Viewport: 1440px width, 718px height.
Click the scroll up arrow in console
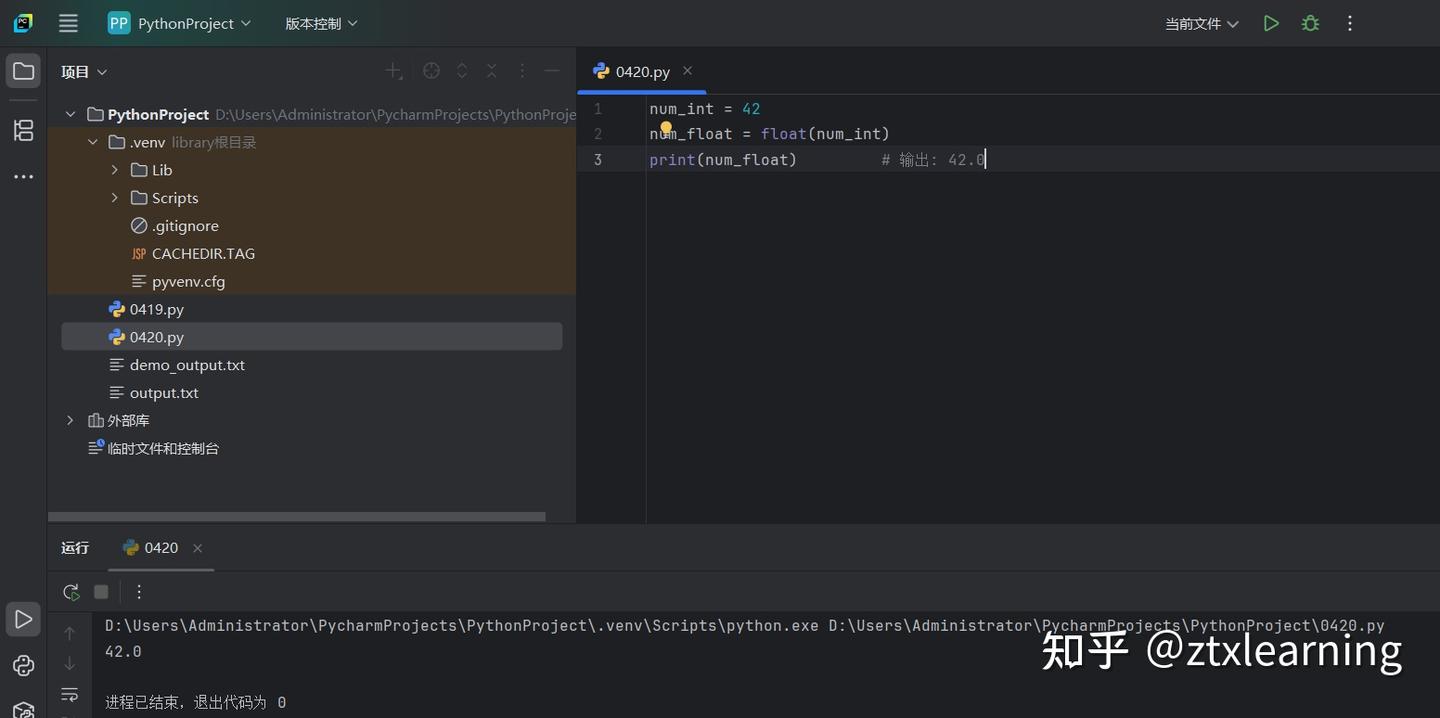70,633
